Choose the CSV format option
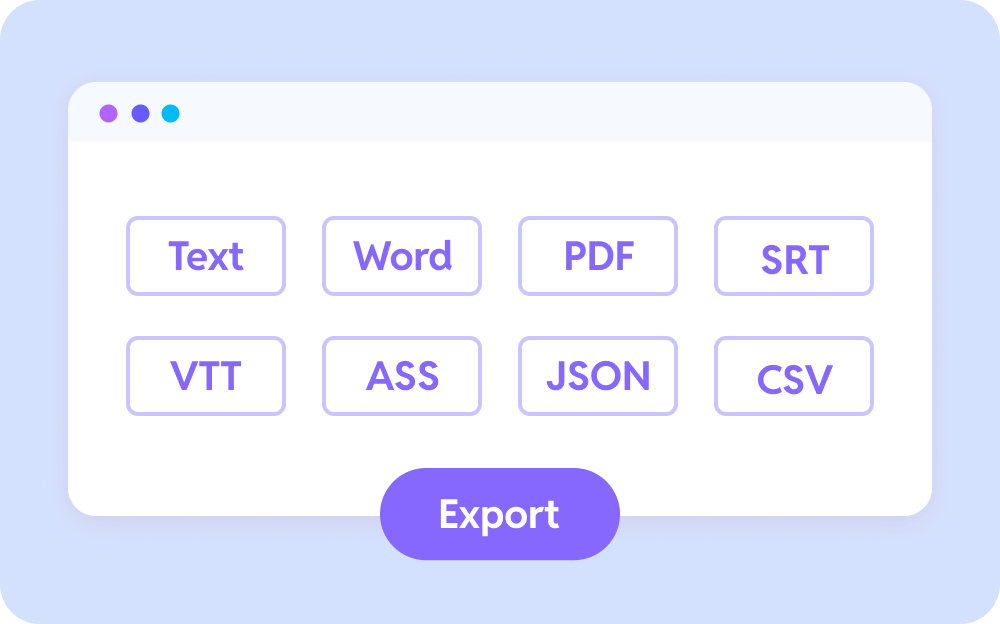1000x624 pixels. (x=794, y=376)
